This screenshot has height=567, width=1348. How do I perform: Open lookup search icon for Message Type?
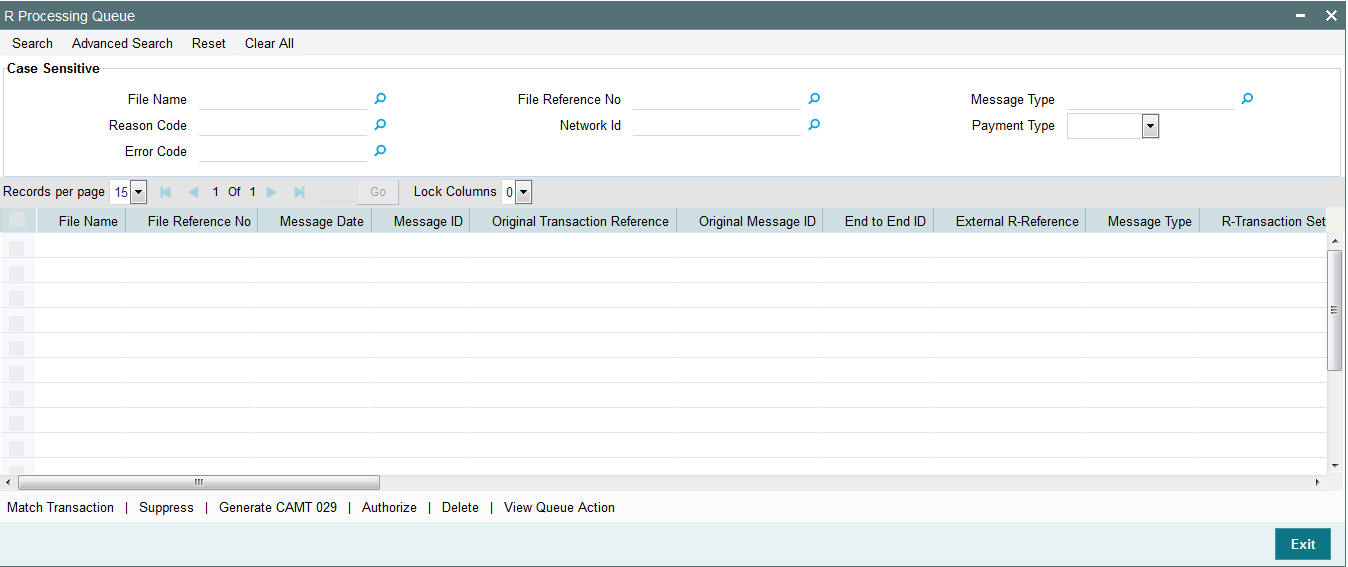pyautogui.click(x=1247, y=99)
